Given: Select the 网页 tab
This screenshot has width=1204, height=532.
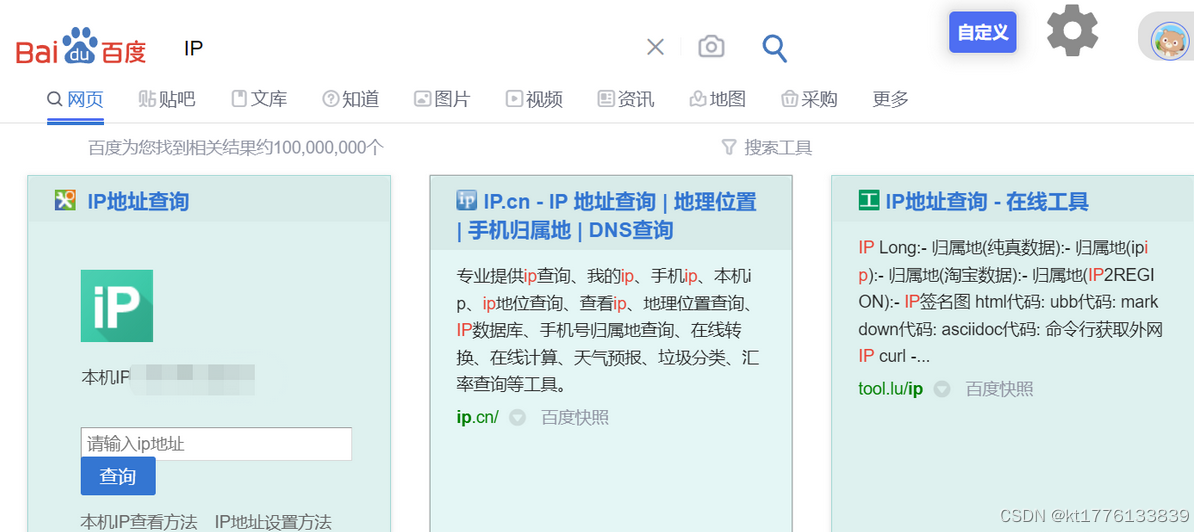Looking at the screenshot, I should point(76,99).
